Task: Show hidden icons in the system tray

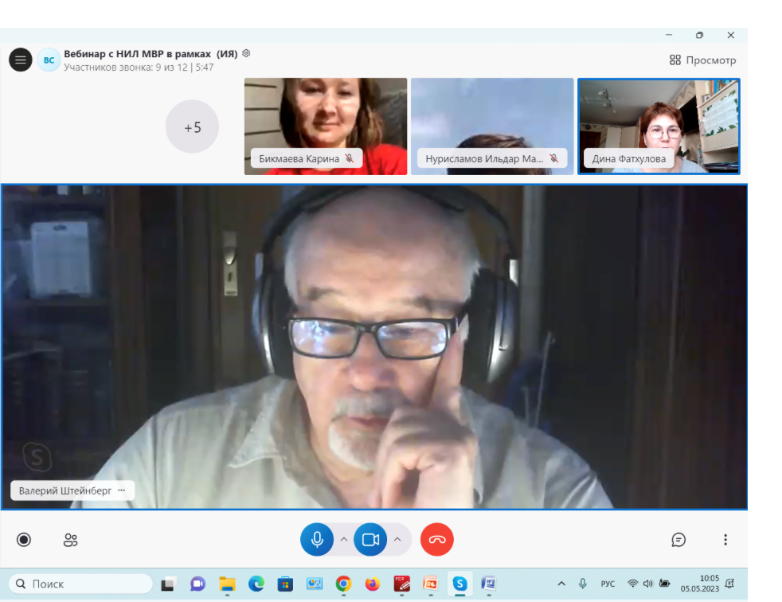Action: tap(560, 583)
